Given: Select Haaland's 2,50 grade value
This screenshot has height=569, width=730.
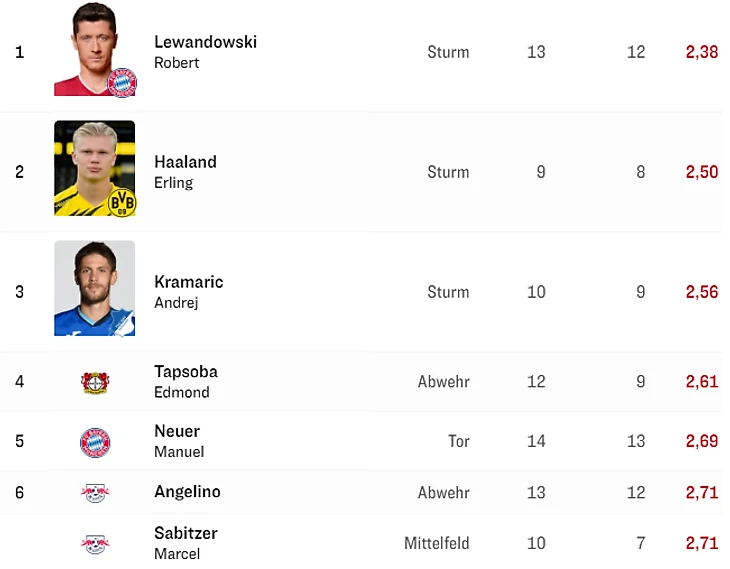Looking at the screenshot, I should tap(701, 172).
